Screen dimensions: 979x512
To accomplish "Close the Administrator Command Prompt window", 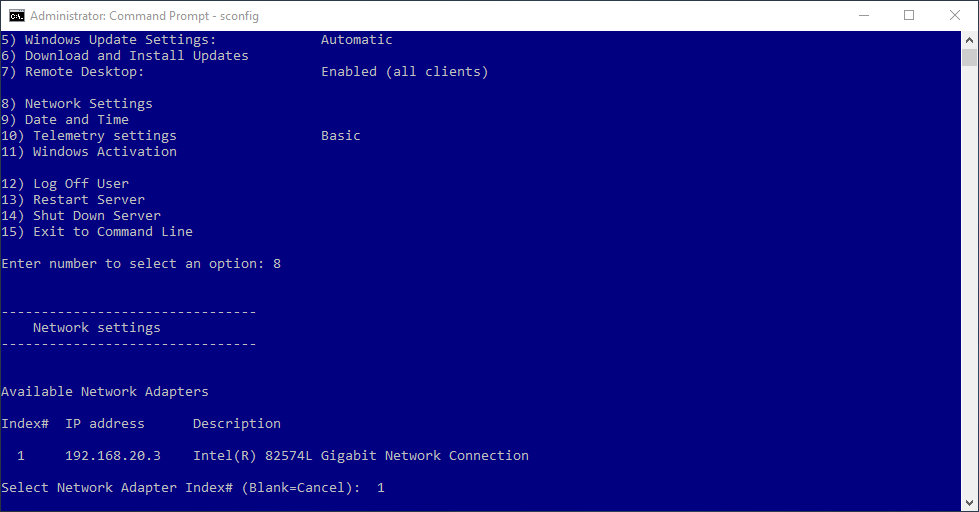I will tap(955, 16).
